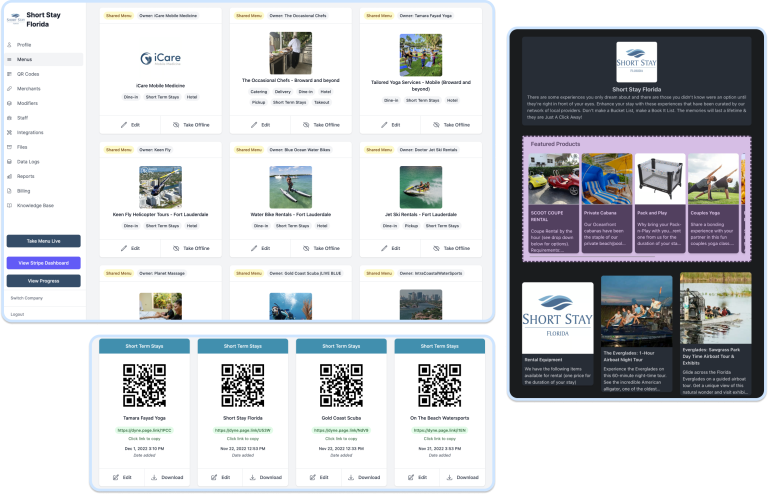Click the Download icon on the Gold Coast Scuba QR card

[351, 477]
